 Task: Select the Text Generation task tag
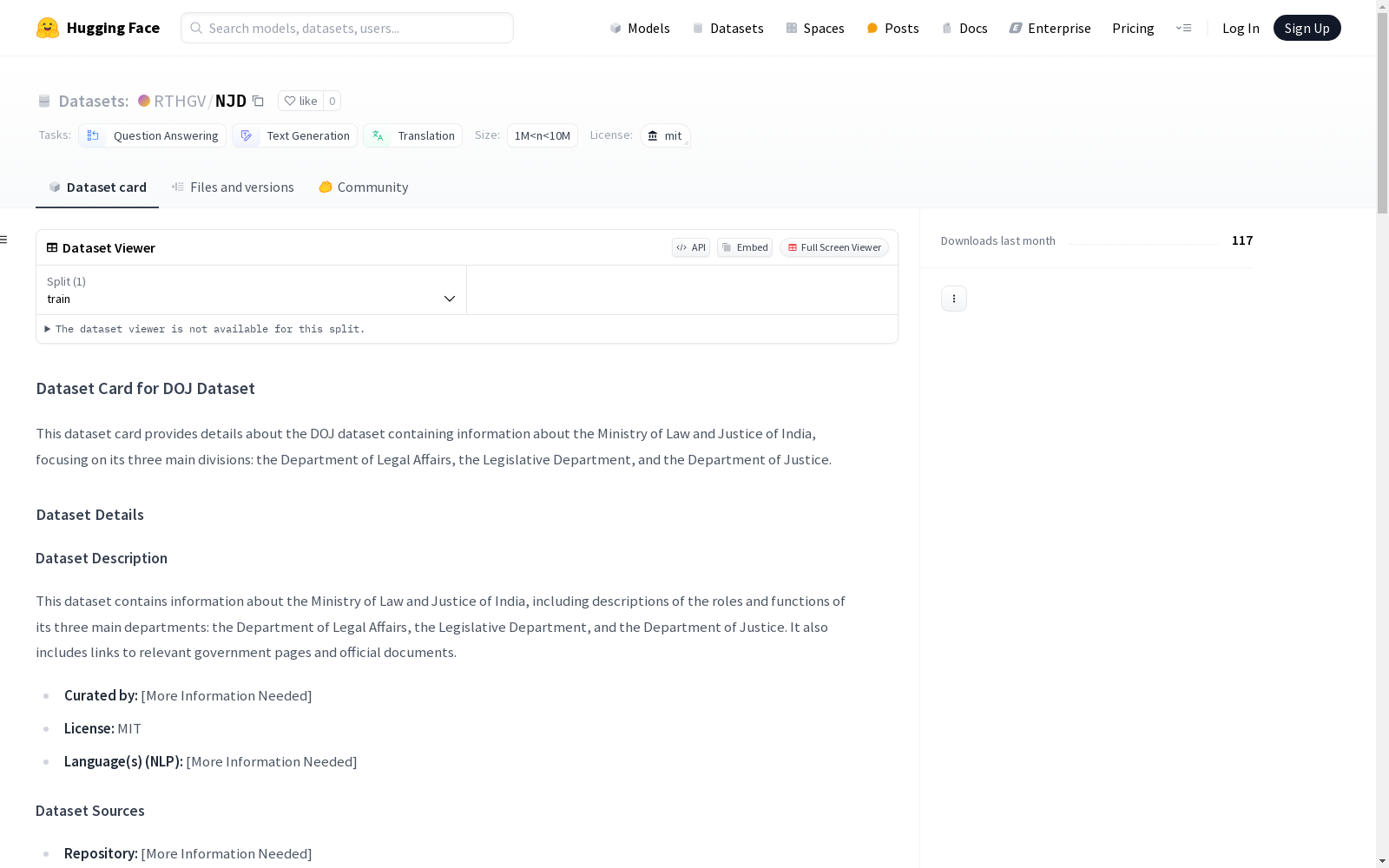[295, 135]
